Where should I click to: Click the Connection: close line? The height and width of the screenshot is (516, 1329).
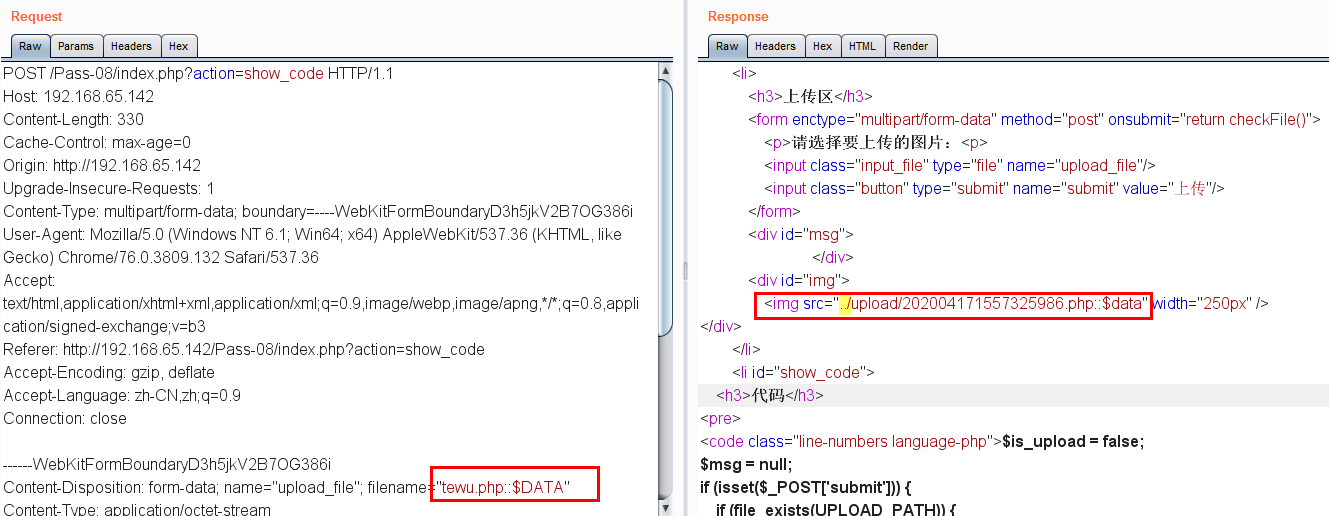[65, 419]
